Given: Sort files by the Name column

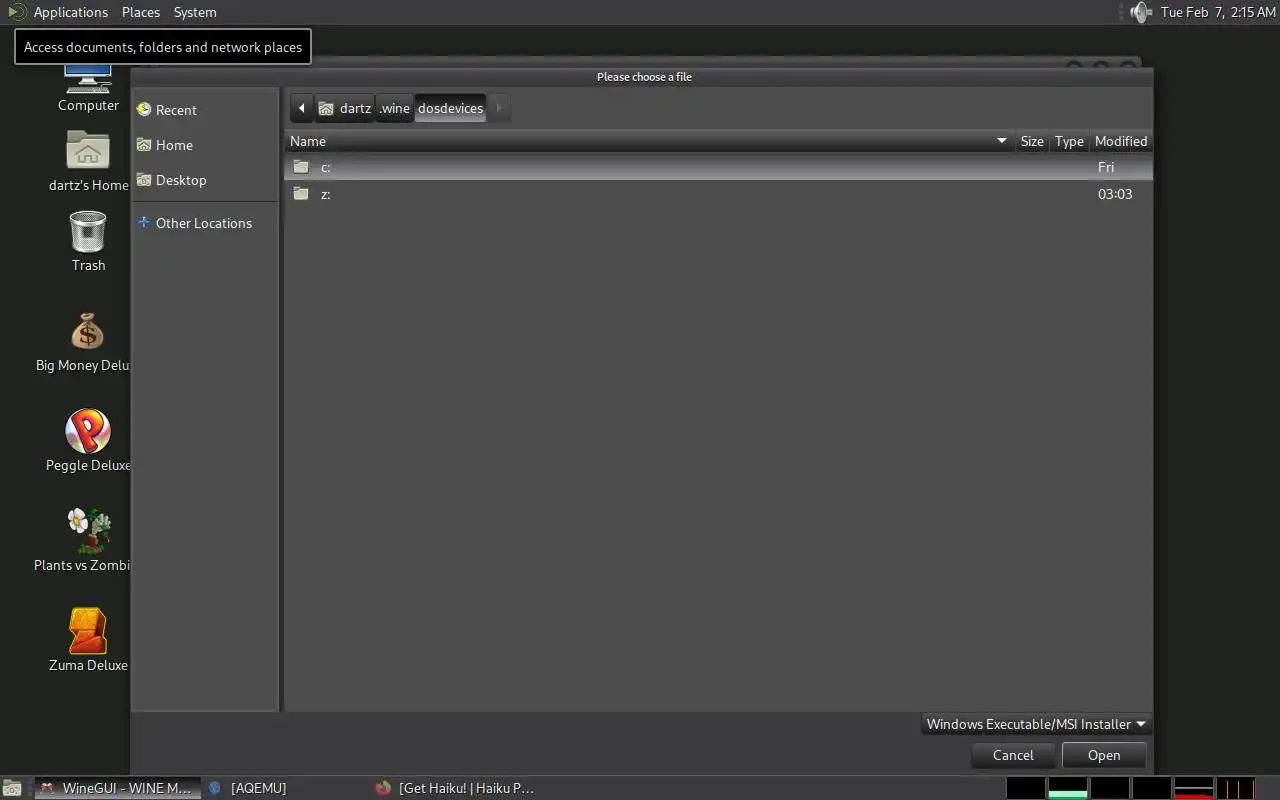Looking at the screenshot, I should click(x=649, y=141).
